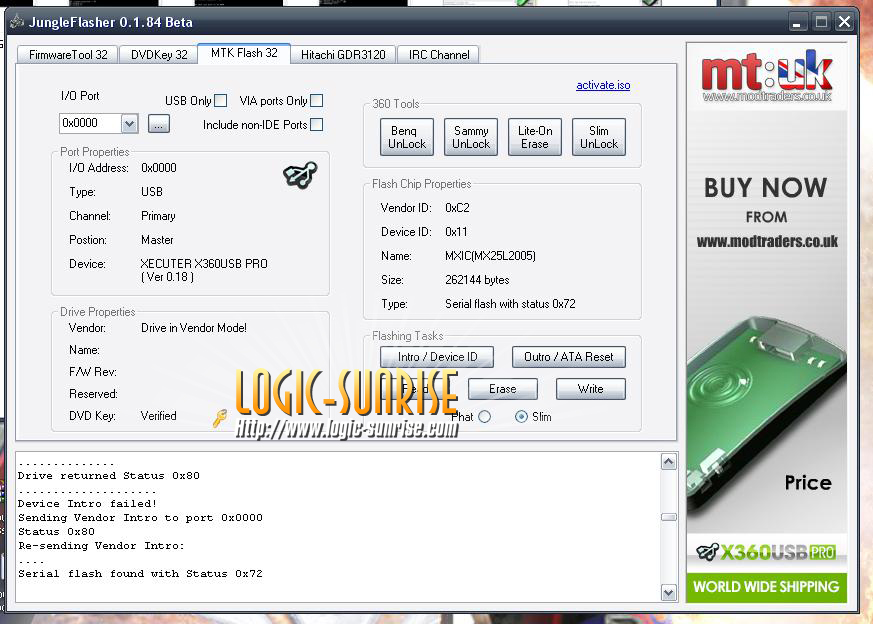Click 'Sending Vendor Intro to port 0x0000' line
This screenshot has width=873, height=624.
[140, 517]
